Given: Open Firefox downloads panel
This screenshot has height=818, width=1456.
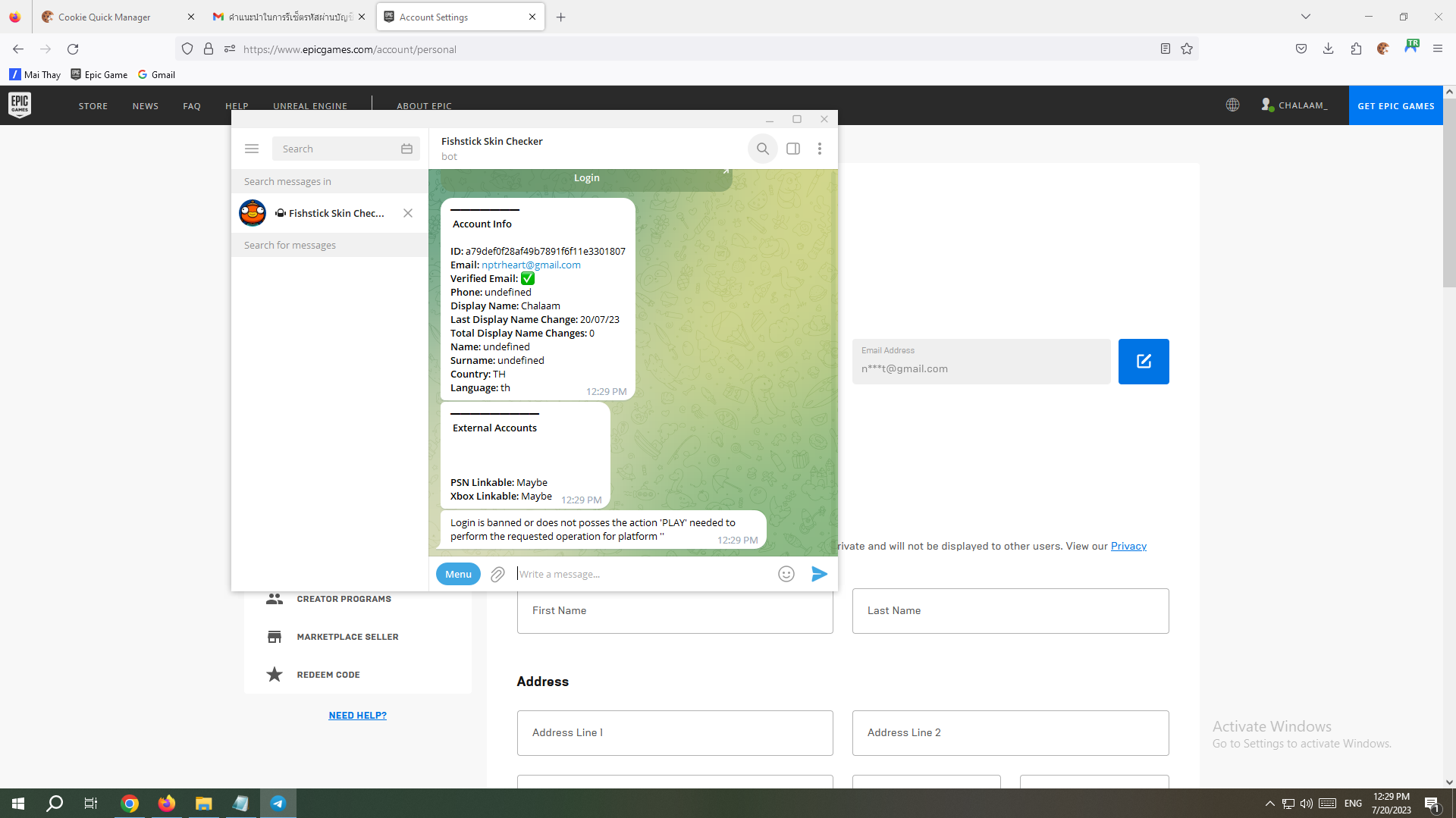Looking at the screenshot, I should (1329, 49).
